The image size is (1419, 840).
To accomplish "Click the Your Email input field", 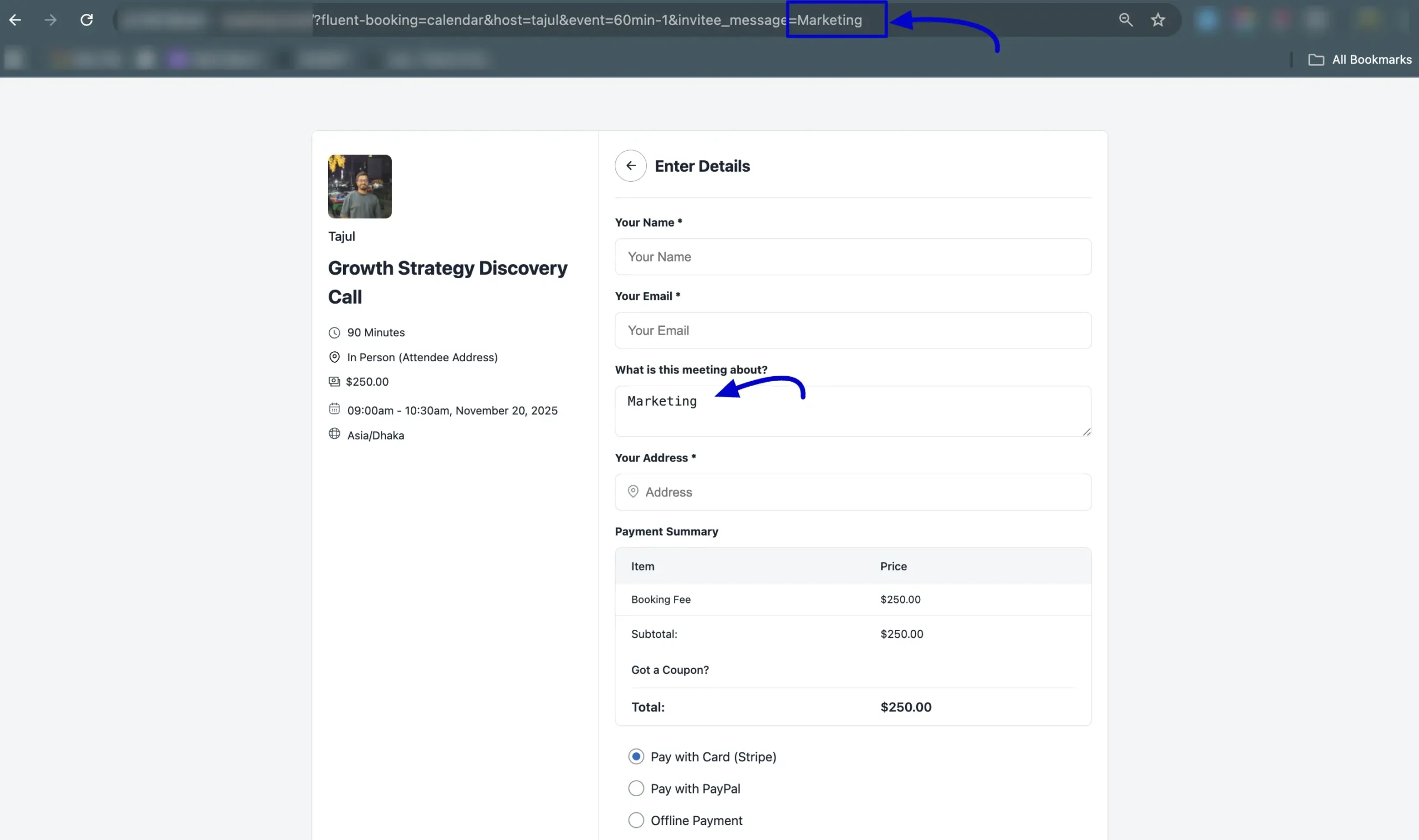I will tap(852, 331).
